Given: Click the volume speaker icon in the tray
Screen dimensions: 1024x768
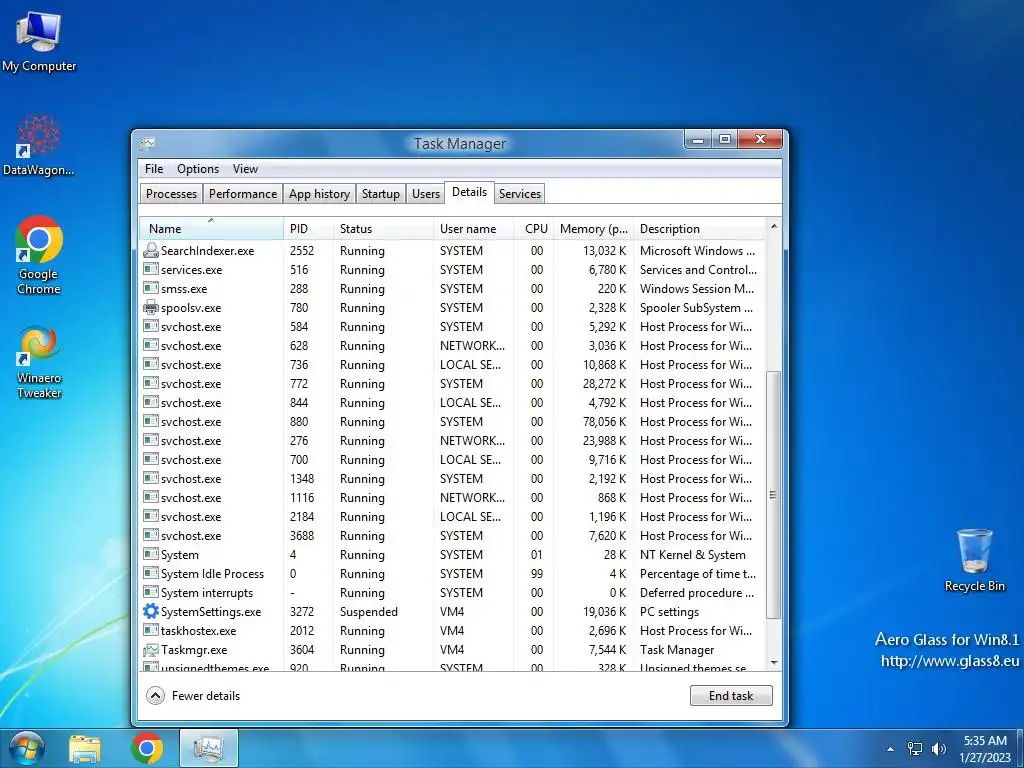Looking at the screenshot, I should (939, 748).
